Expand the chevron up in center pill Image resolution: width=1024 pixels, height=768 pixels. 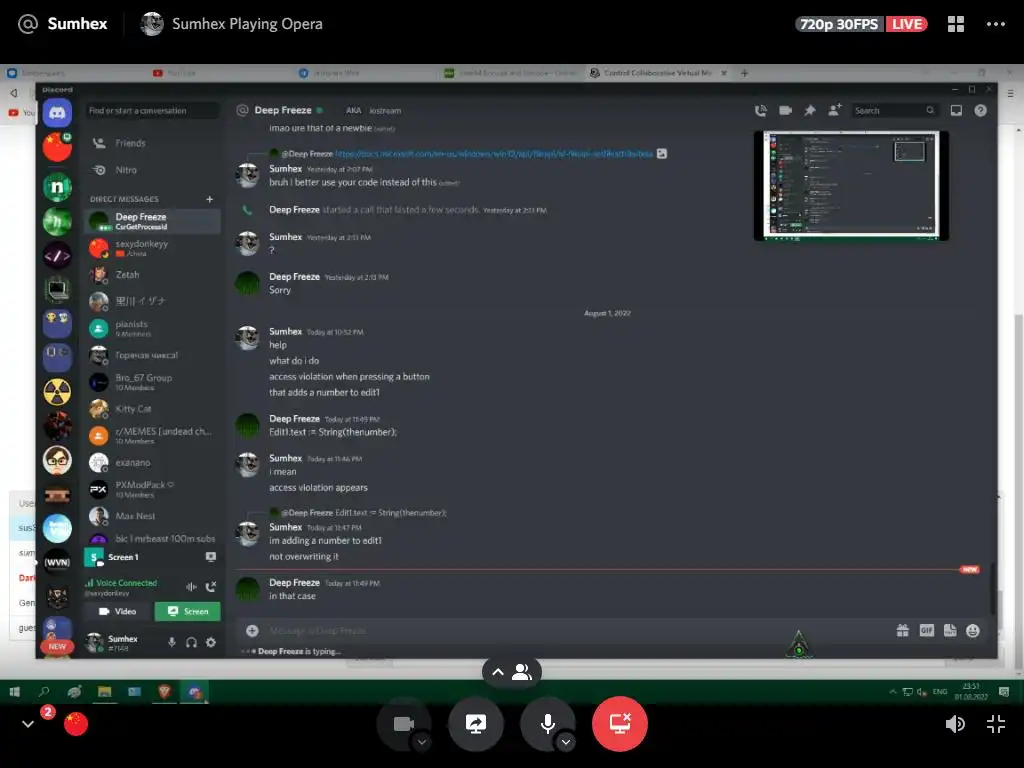[498, 672]
